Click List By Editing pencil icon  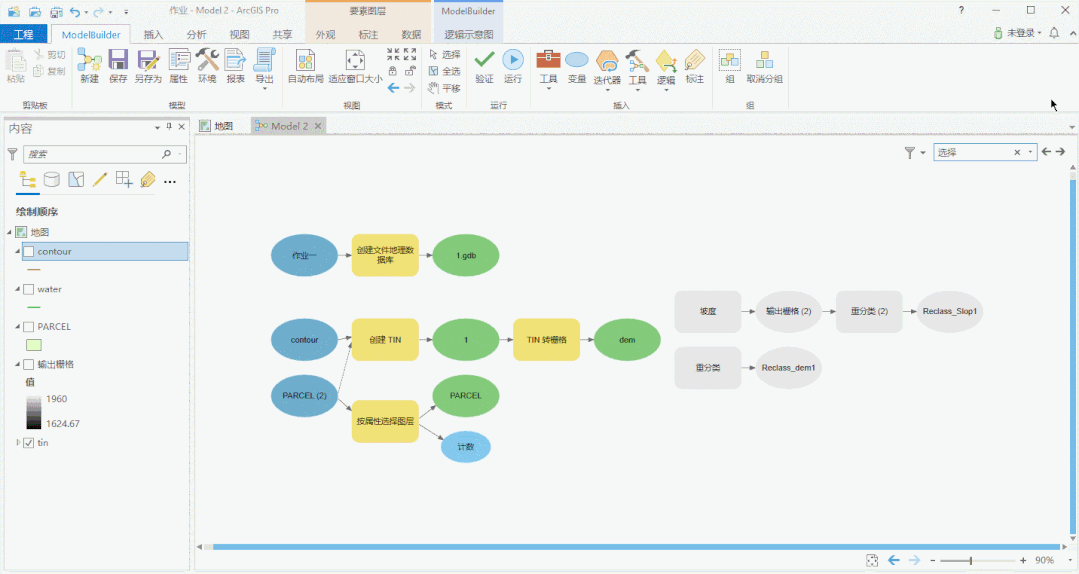pos(100,180)
